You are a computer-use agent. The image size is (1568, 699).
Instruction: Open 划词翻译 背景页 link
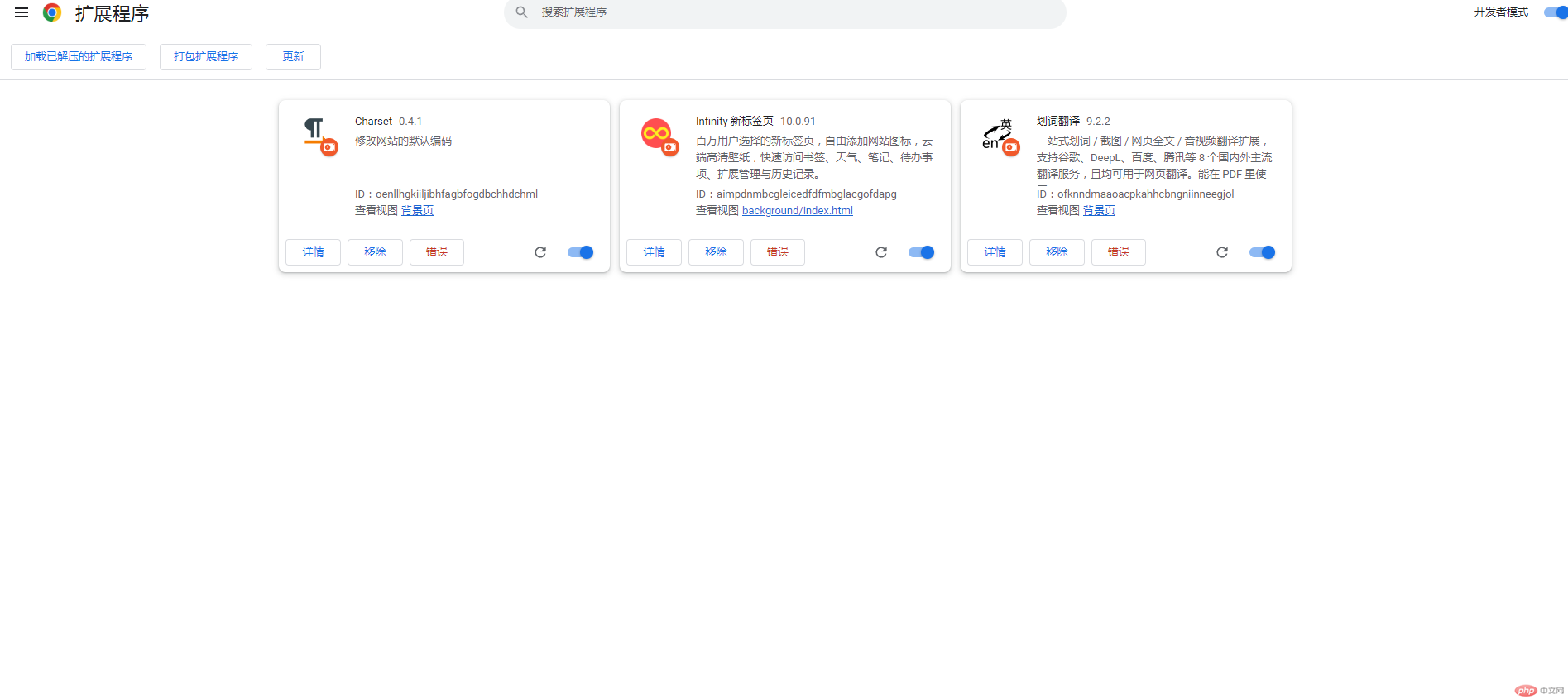coord(1099,211)
